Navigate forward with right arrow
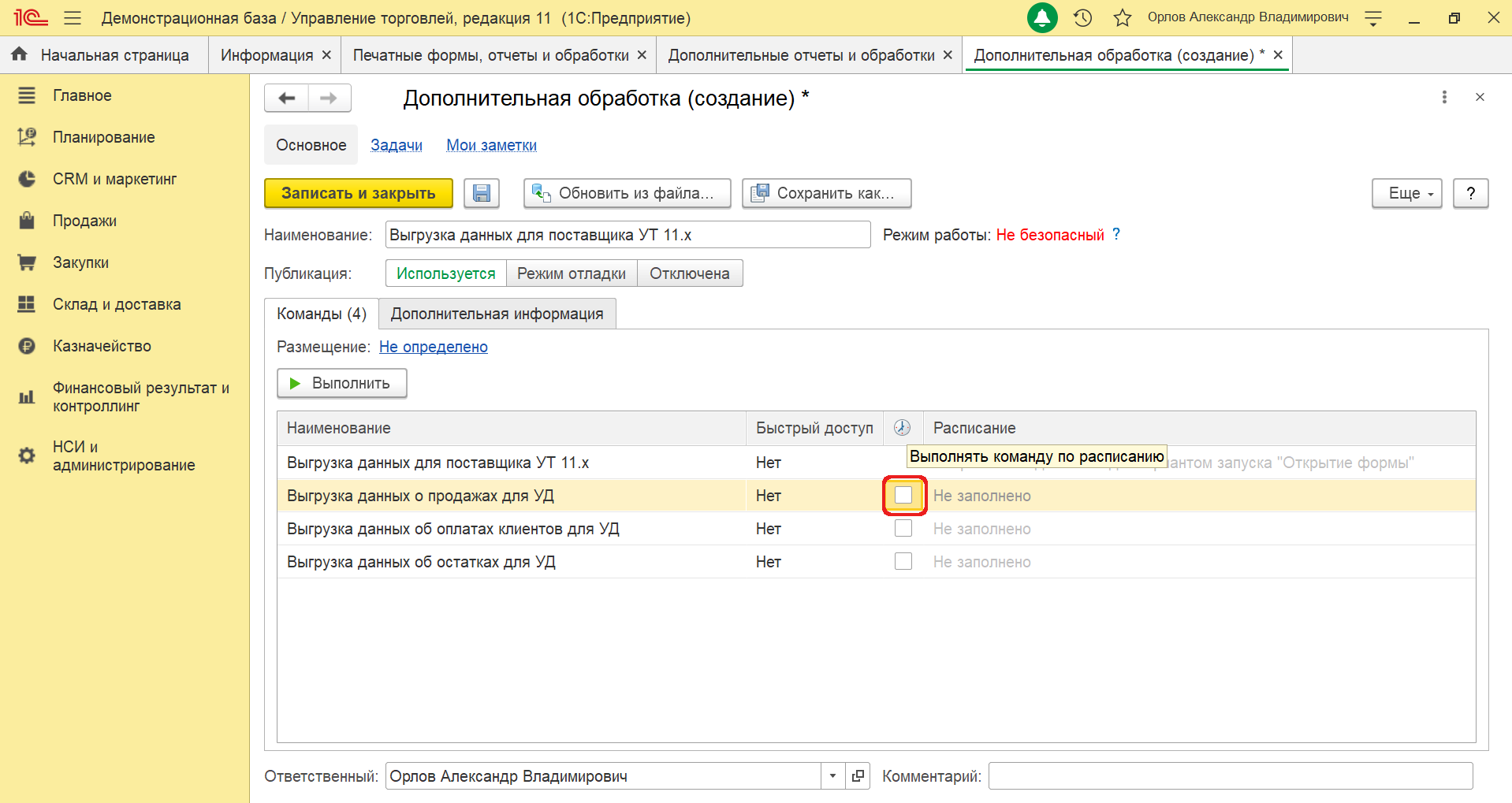 point(329,98)
